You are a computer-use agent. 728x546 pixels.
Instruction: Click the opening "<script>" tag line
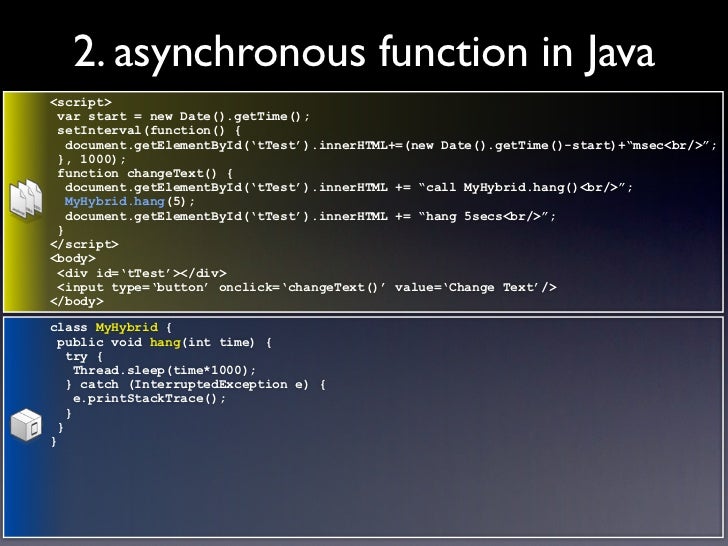point(81,102)
